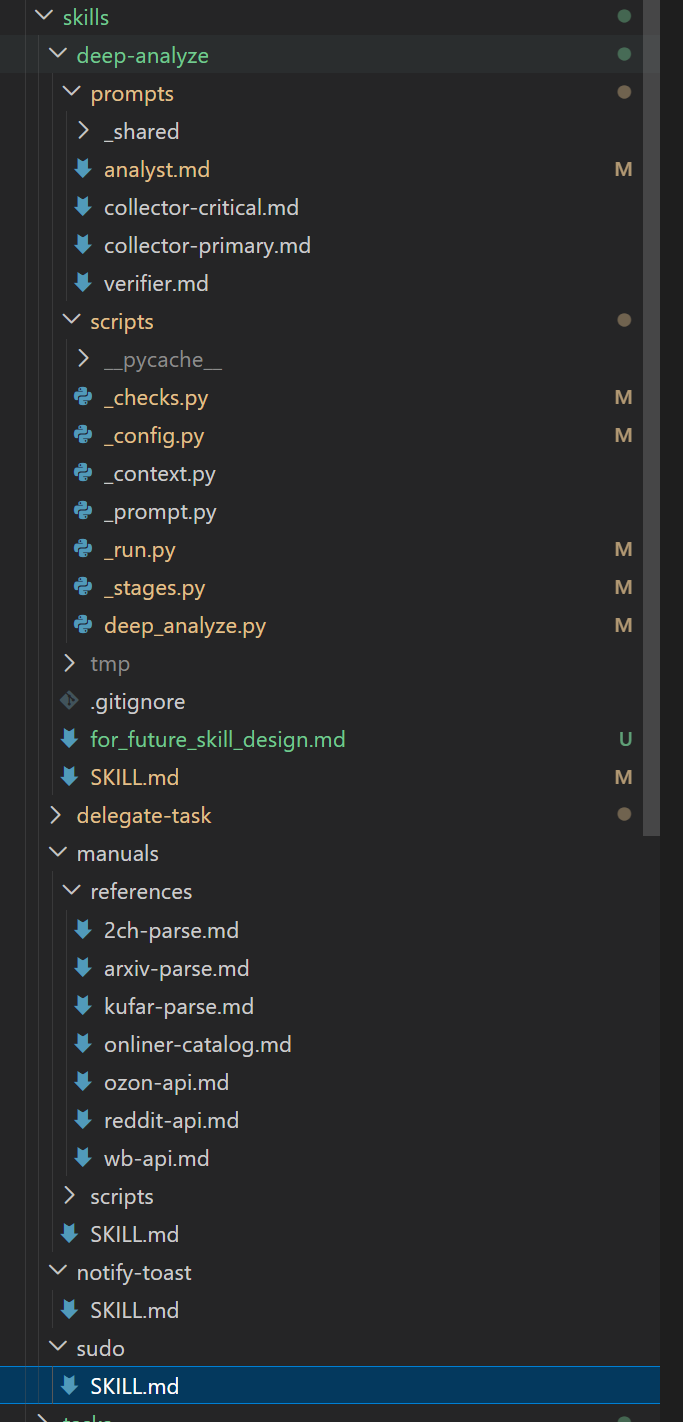This screenshot has width=683, height=1422.
Task: Expand the tmp folder
Action: coord(70,663)
